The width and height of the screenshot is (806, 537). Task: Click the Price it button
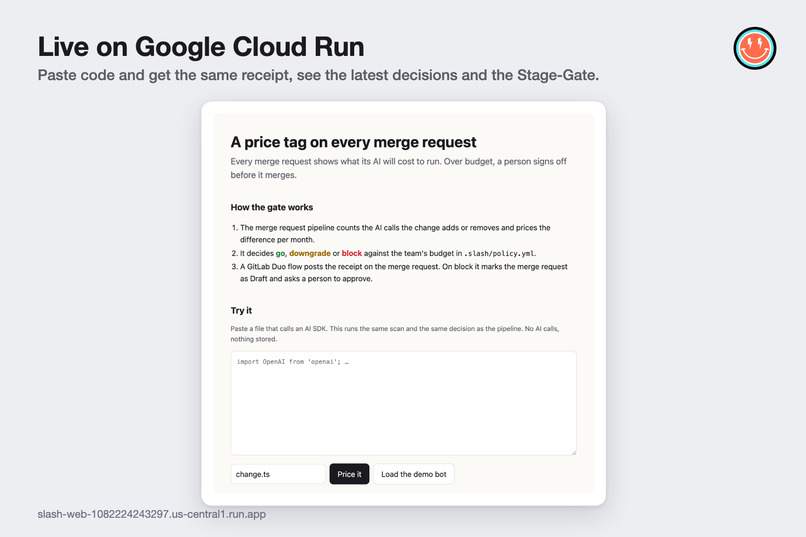(349, 474)
